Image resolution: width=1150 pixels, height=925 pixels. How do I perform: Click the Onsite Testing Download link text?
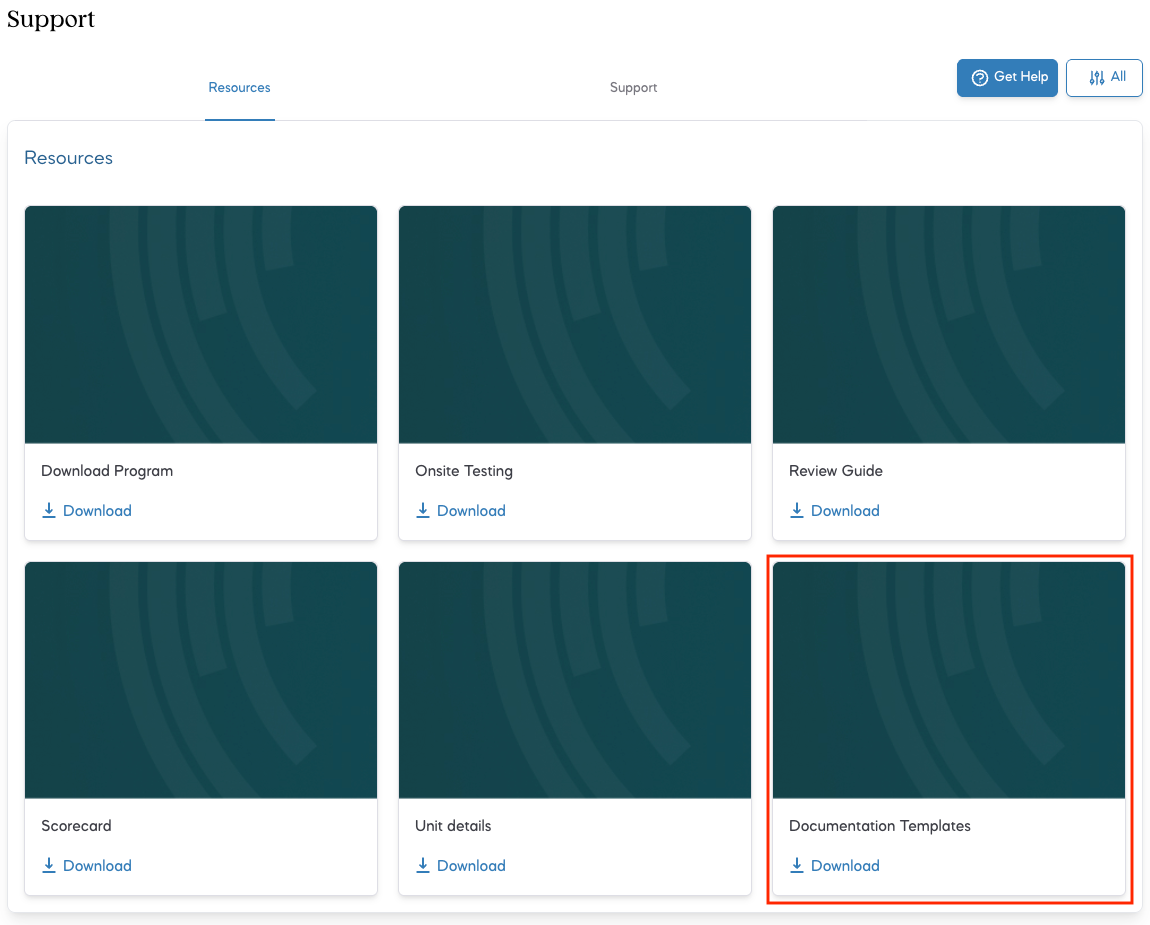[472, 511]
